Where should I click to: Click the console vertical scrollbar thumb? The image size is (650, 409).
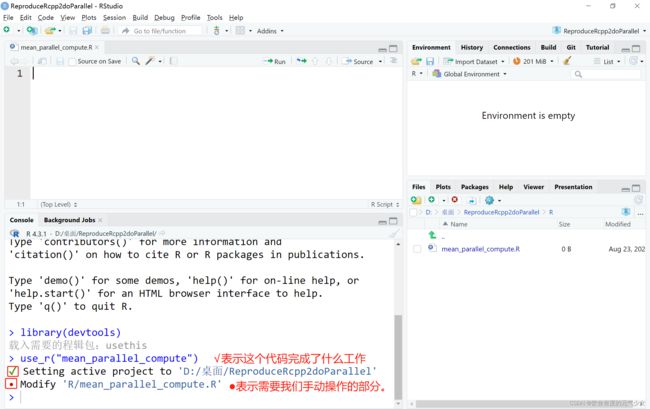click(x=398, y=356)
